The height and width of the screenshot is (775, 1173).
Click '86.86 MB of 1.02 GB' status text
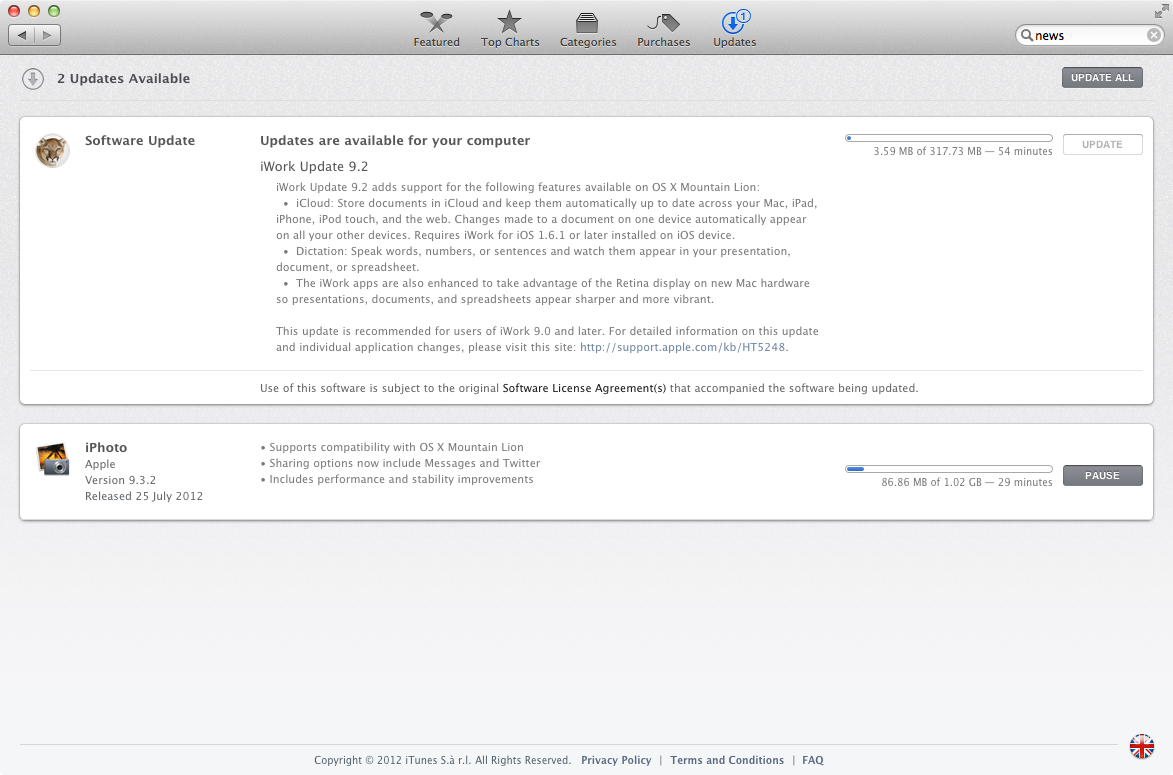931,483
